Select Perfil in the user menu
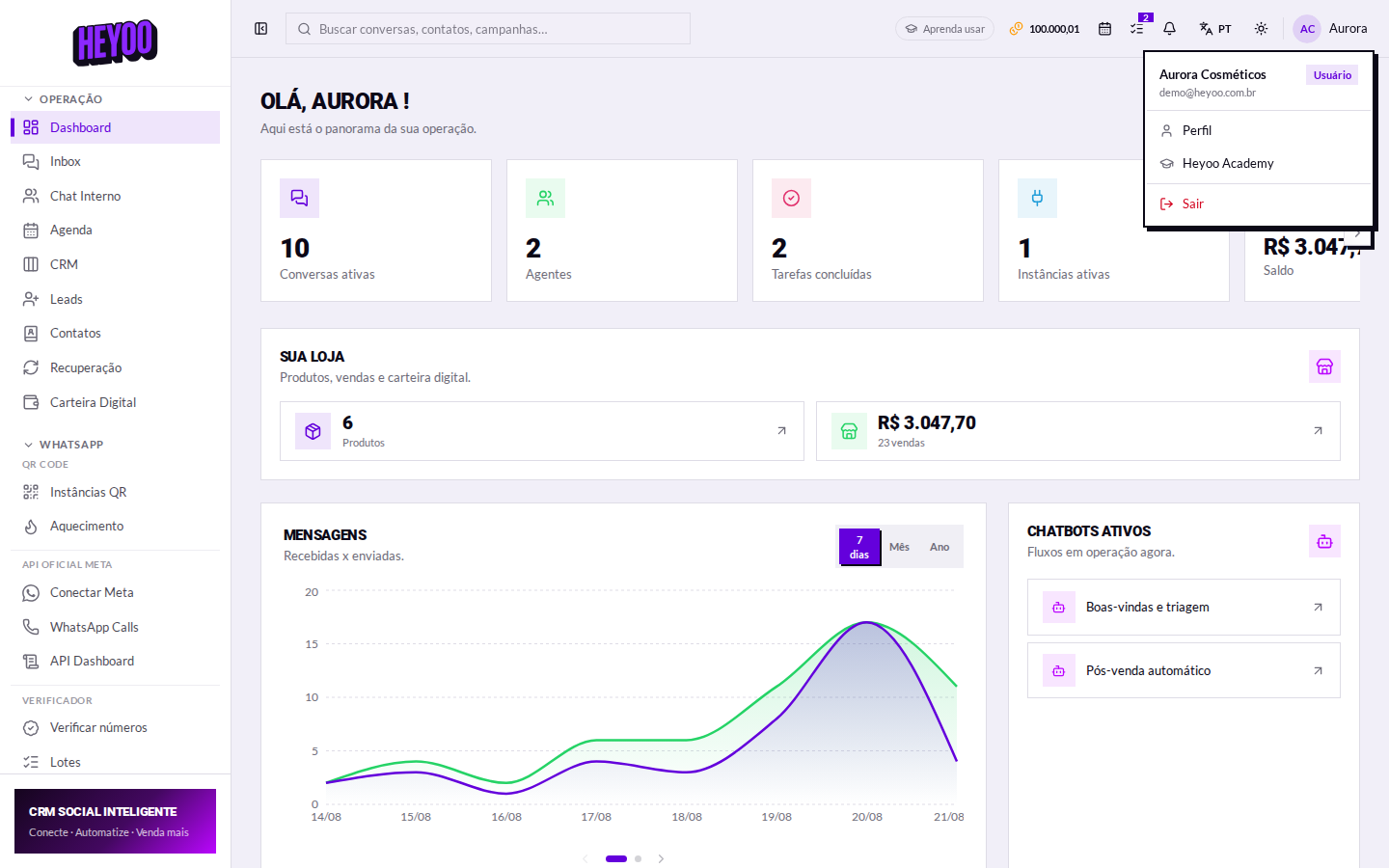 [1259, 130]
